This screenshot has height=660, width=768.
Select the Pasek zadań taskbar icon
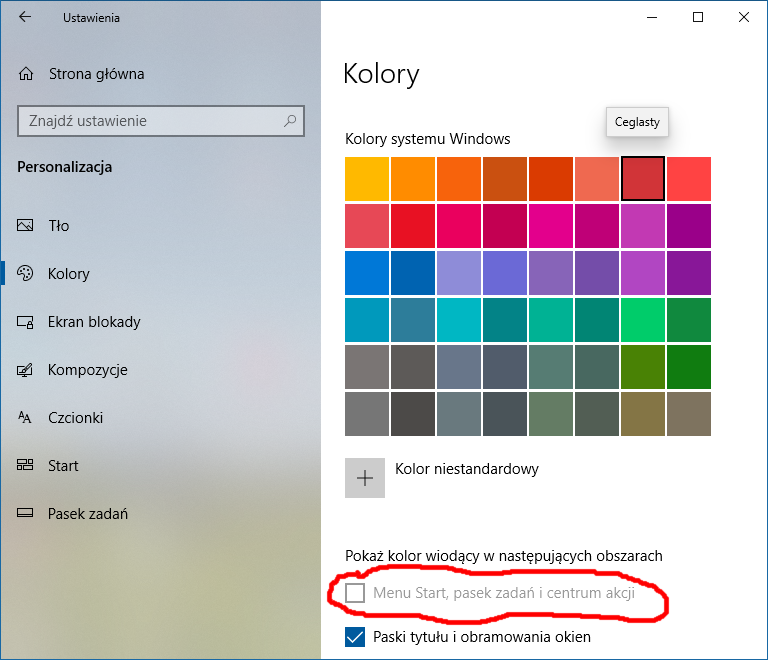click(x=25, y=513)
